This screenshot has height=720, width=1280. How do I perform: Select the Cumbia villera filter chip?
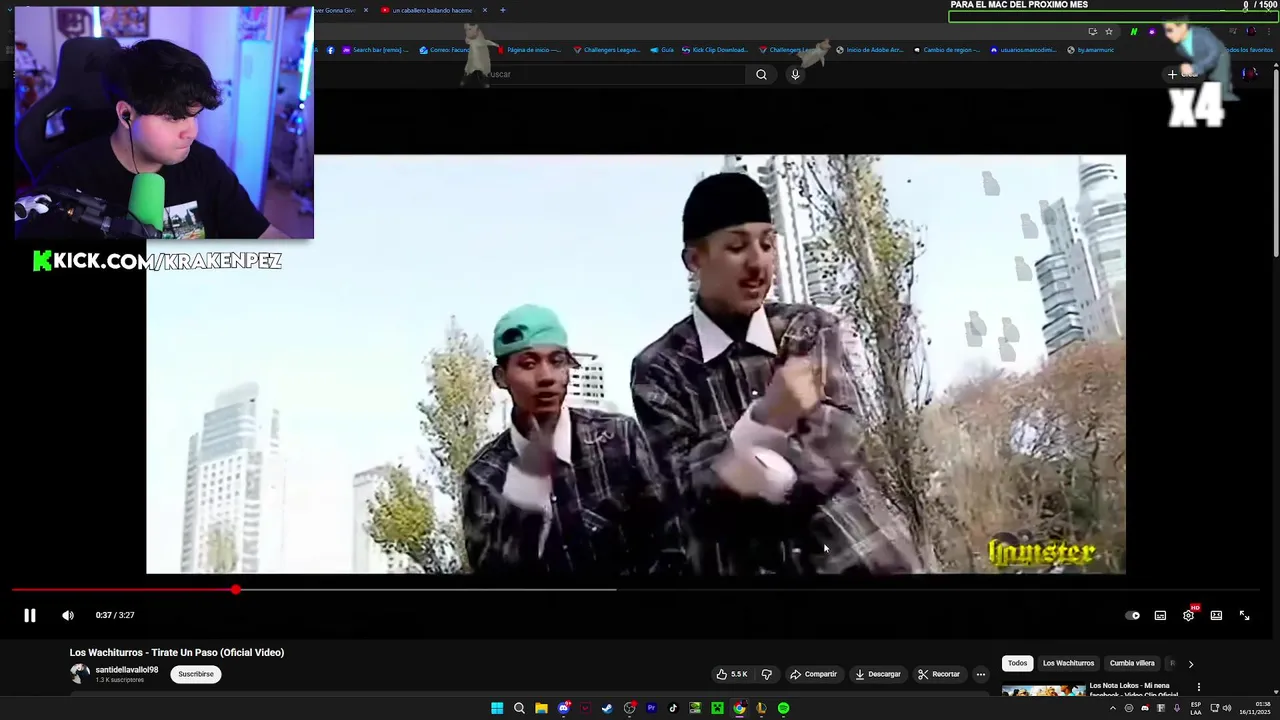click(1132, 663)
